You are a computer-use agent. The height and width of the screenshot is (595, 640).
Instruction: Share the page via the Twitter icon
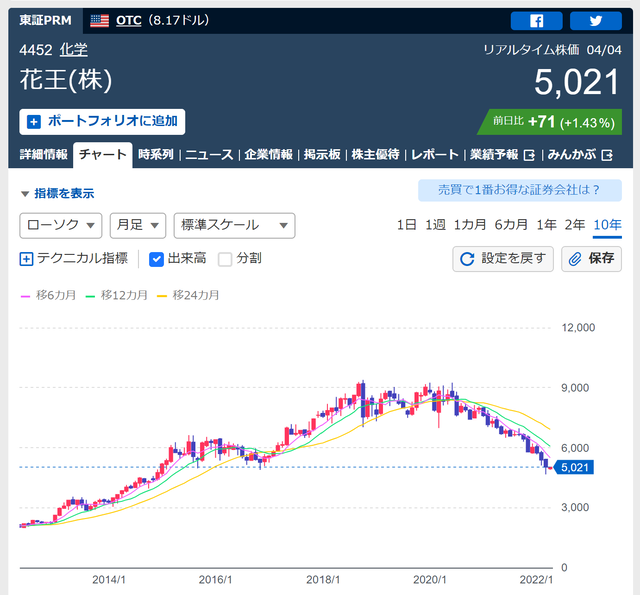pos(596,21)
